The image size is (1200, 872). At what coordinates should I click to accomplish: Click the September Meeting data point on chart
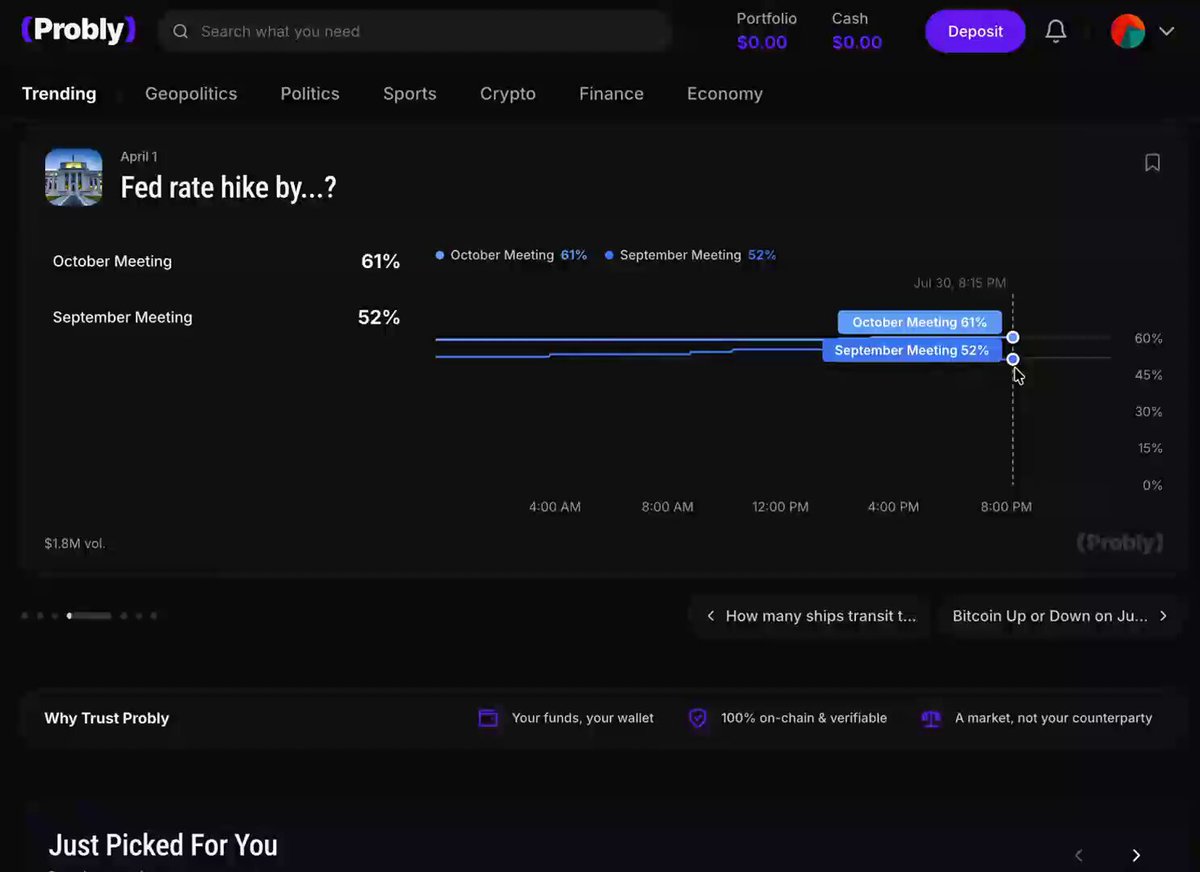tap(1013, 359)
